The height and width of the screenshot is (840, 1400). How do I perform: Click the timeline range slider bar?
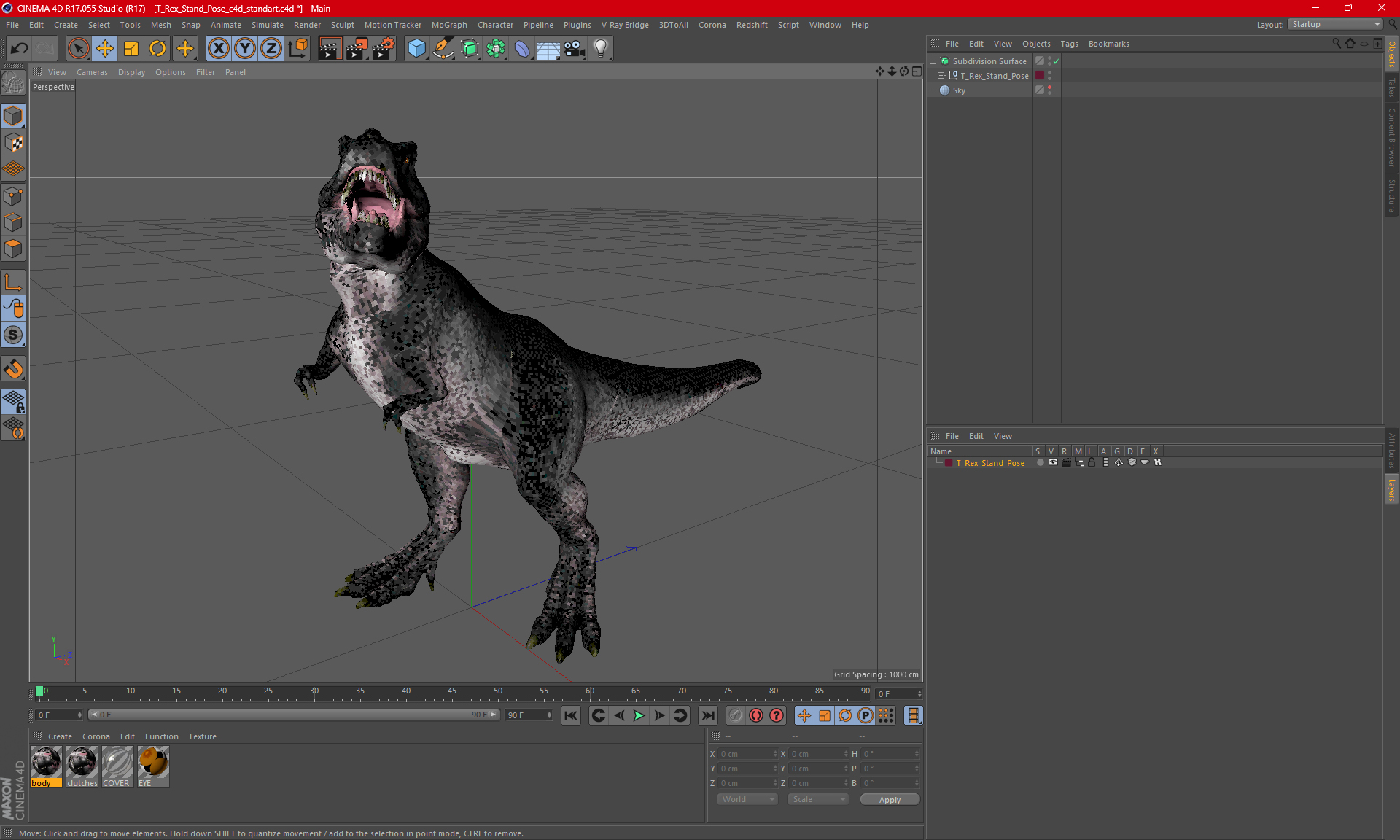point(294,715)
